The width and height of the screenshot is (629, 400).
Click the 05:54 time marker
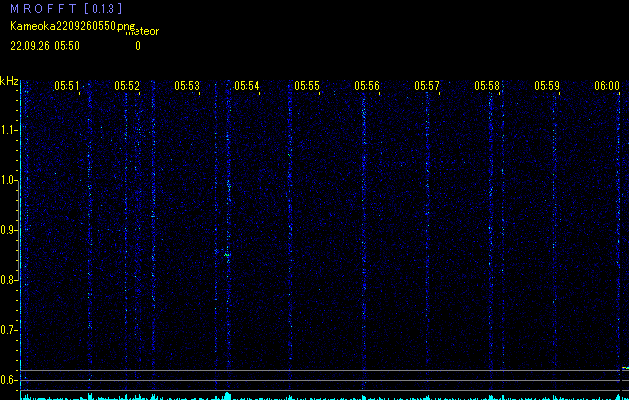(x=247, y=85)
